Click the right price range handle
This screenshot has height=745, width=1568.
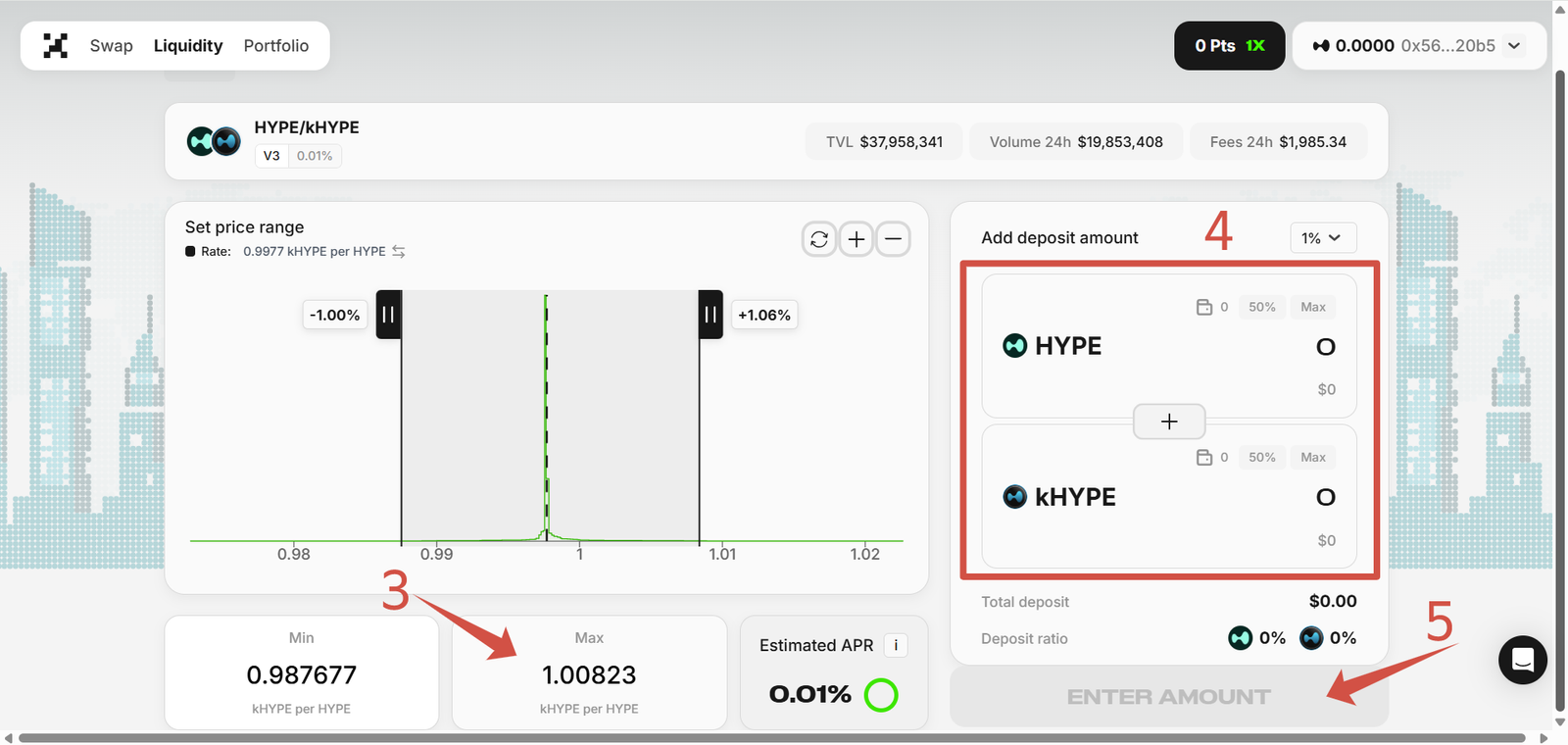(710, 315)
